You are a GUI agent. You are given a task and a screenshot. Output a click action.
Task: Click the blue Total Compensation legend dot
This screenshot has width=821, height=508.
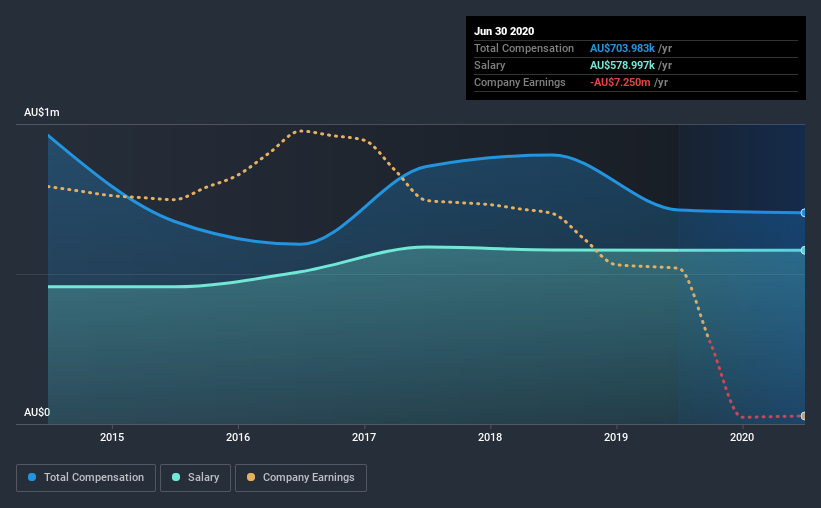click(x=32, y=477)
